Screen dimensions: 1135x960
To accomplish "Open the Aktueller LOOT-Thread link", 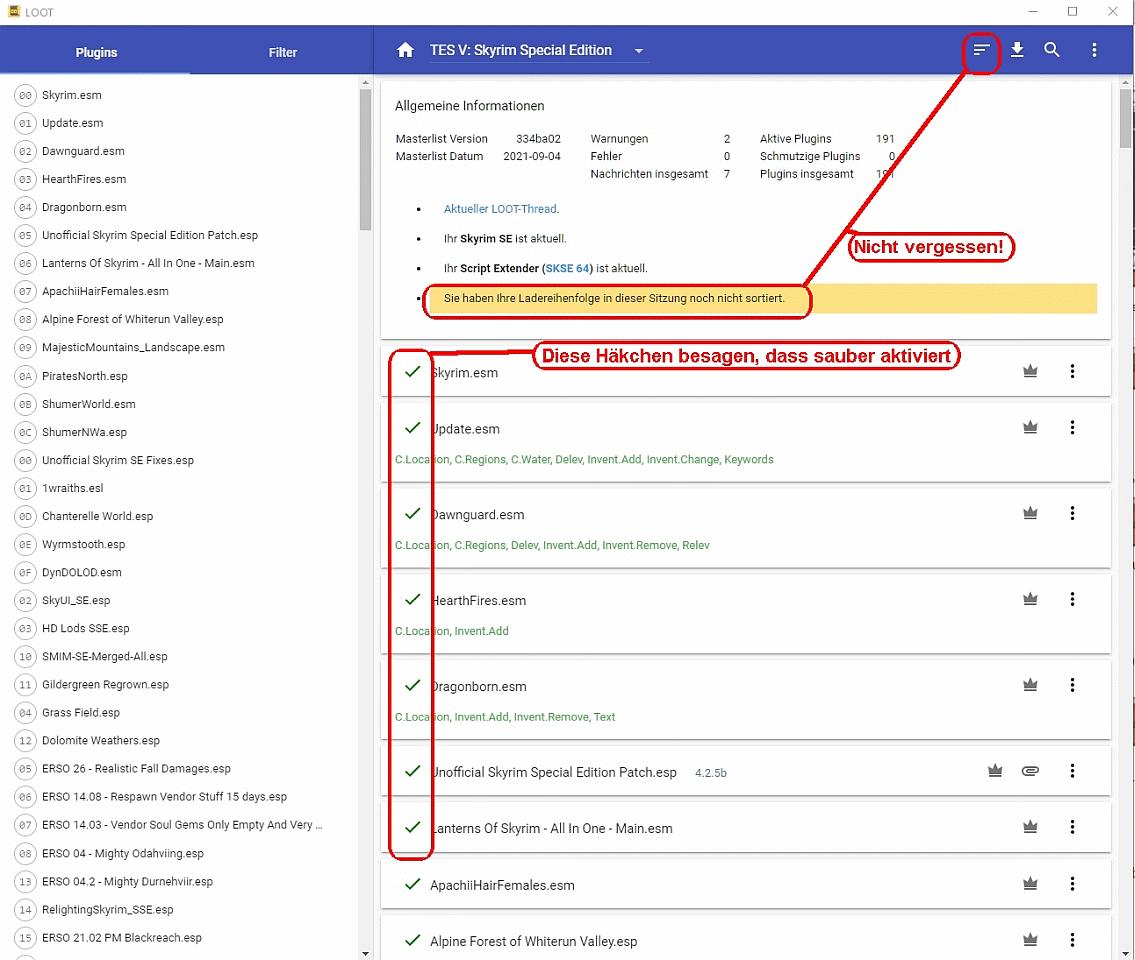I will point(500,209).
